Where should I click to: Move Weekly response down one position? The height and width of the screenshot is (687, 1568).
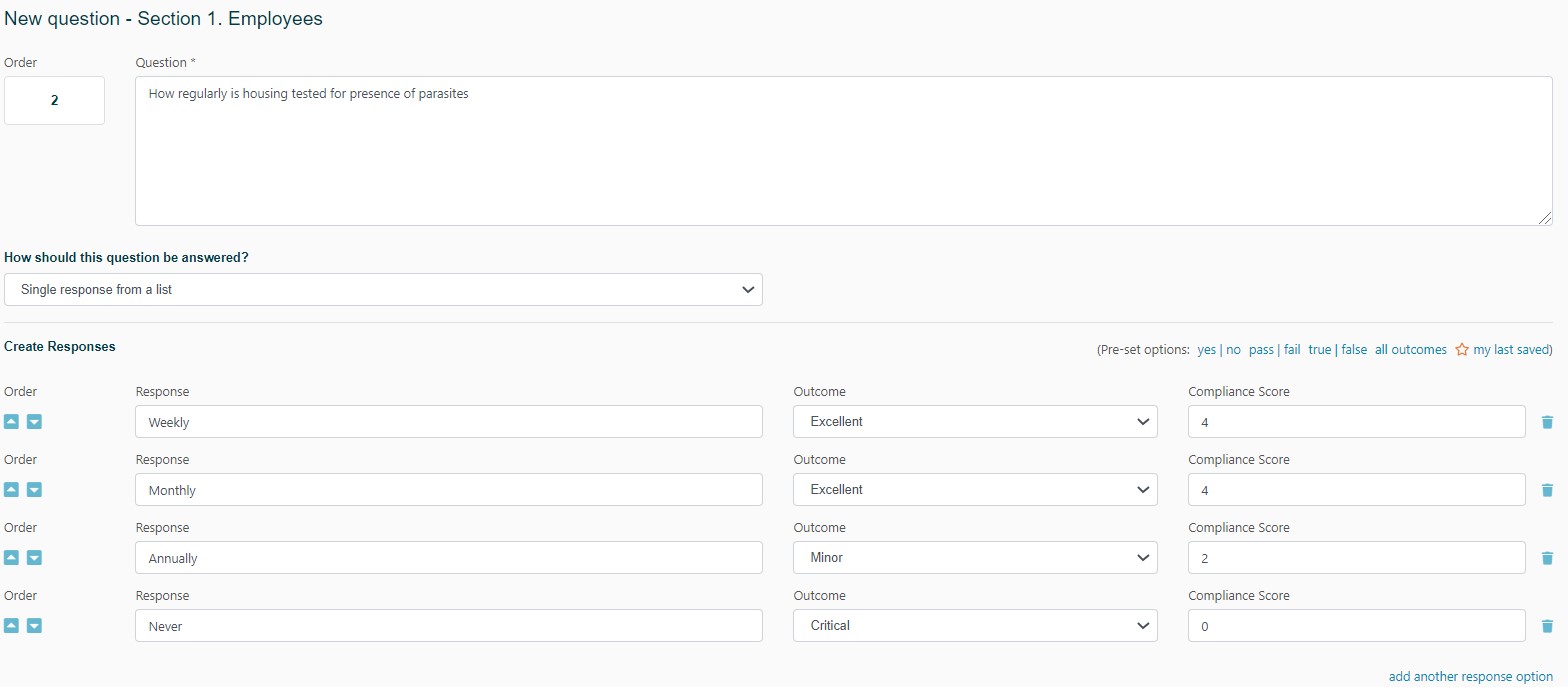[34, 422]
